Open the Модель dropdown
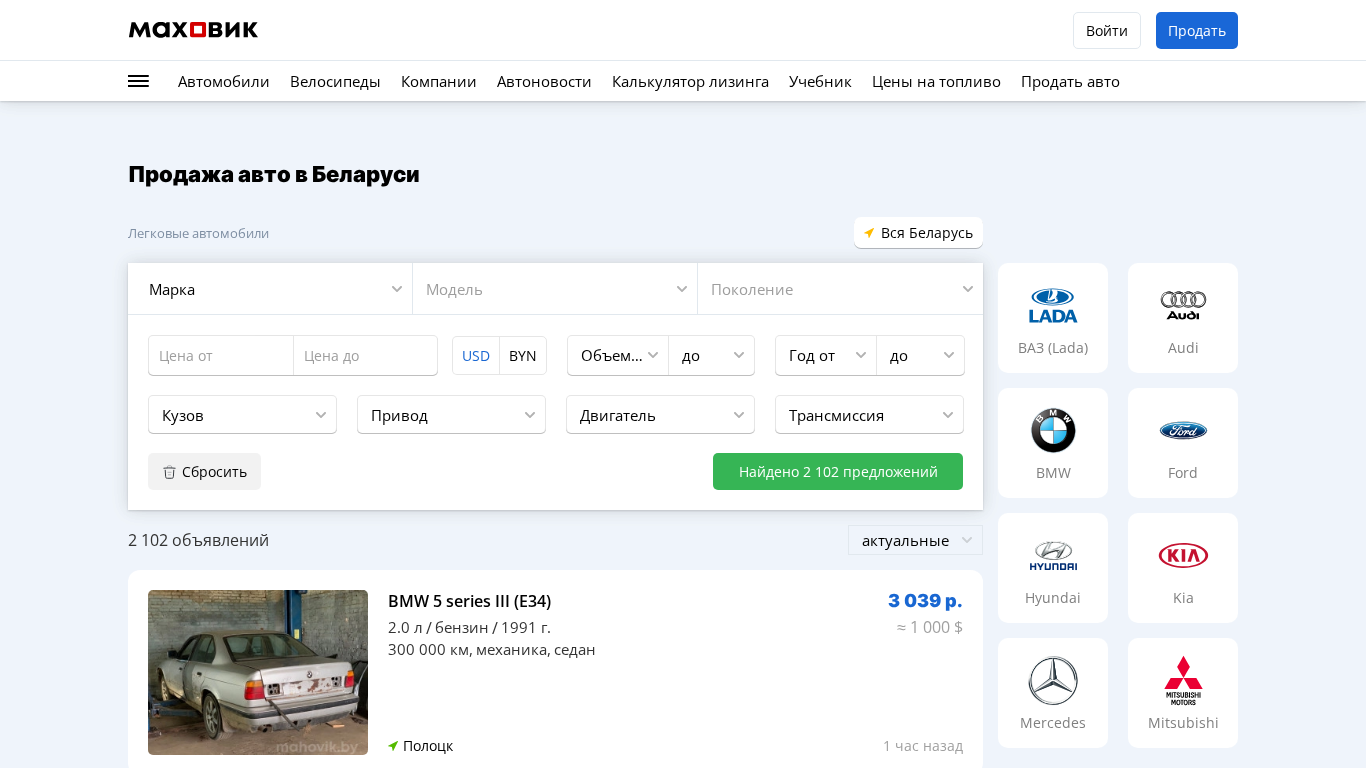This screenshot has width=1366, height=768. point(555,289)
